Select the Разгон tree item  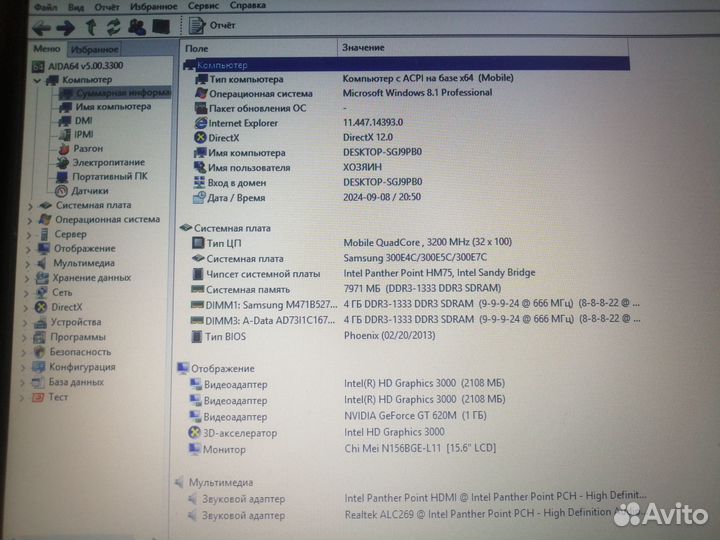click(80, 148)
